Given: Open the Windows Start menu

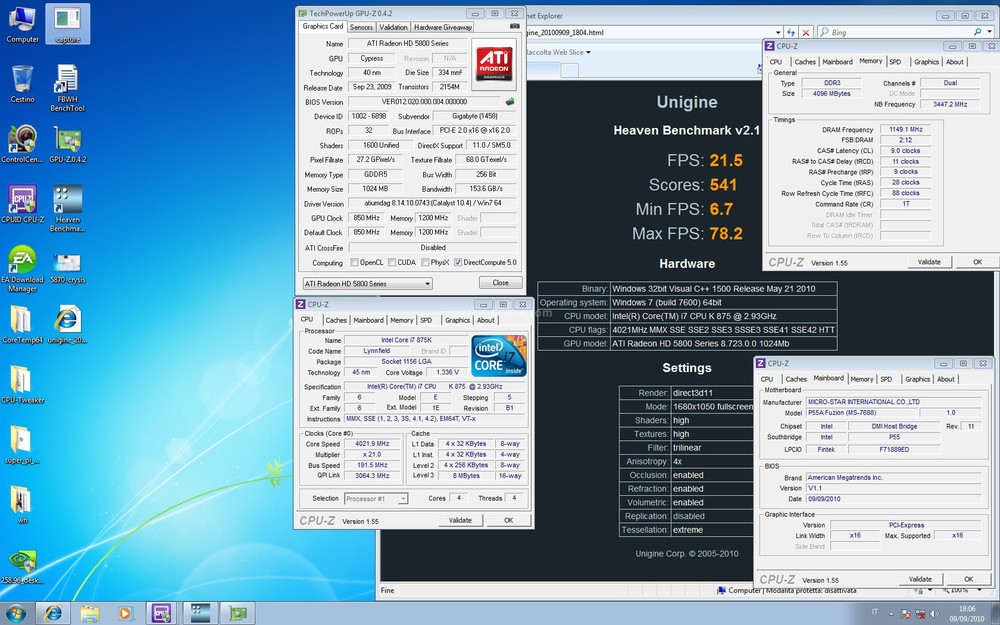Looking at the screenshot, I should click(x=15, y=614).
